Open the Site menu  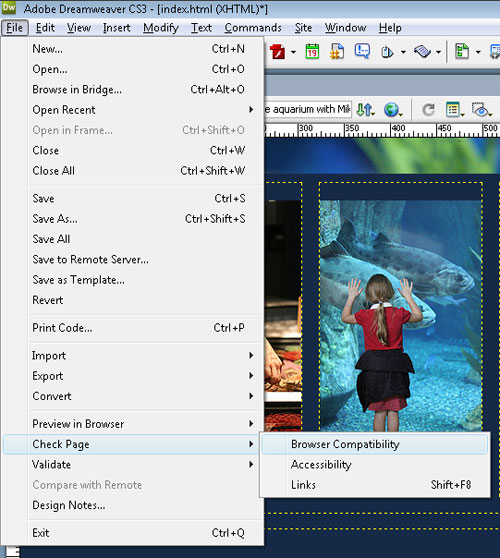click(303, 28)
